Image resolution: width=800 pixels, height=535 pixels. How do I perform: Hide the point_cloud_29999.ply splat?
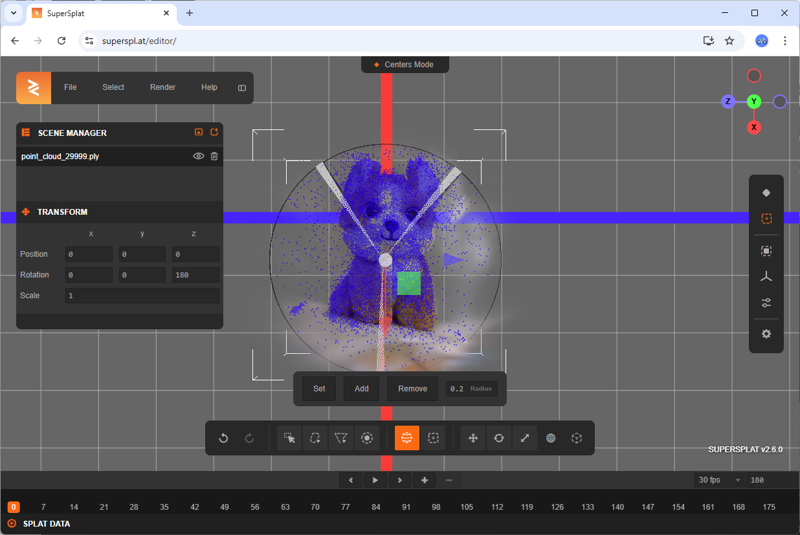198,156
